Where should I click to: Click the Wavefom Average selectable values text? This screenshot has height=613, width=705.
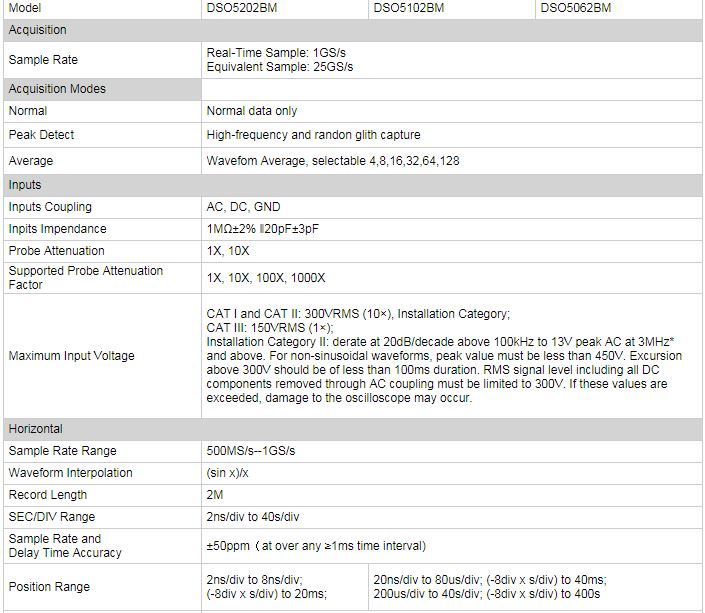click(x=333, y=161)
